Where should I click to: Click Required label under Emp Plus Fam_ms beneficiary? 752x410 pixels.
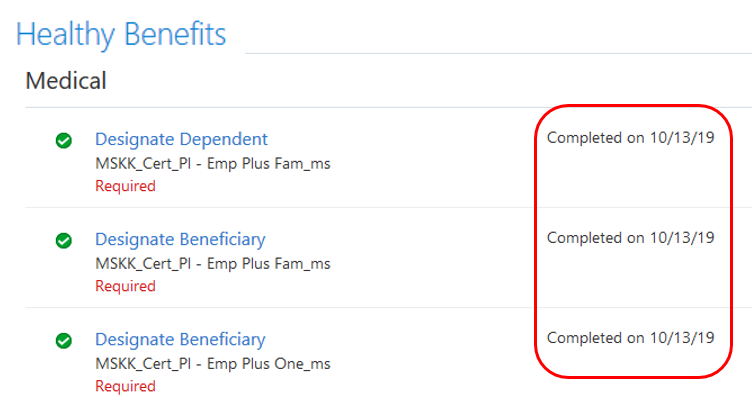[125, 286]
